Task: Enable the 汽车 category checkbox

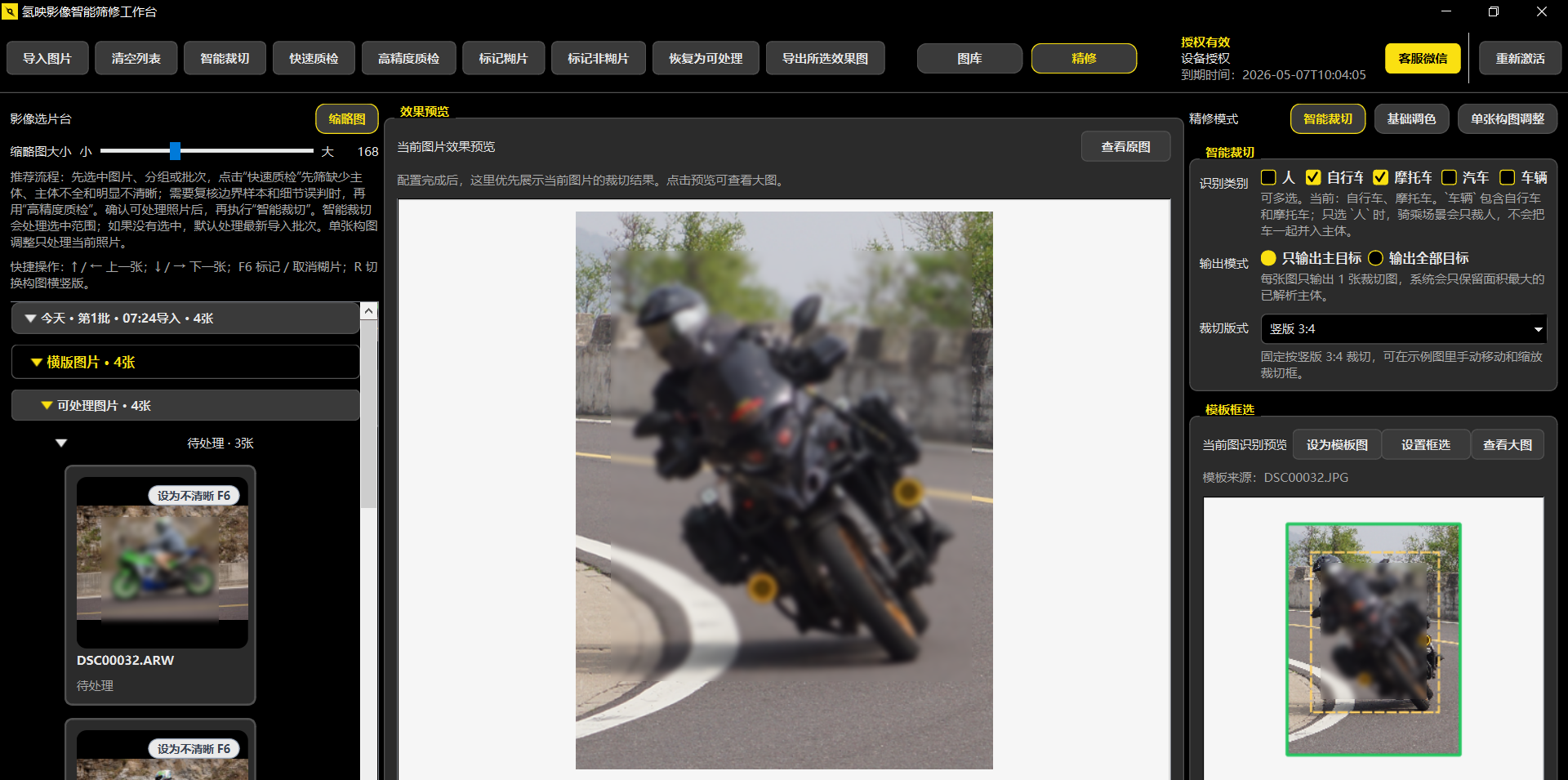Action: point(1449,177)
